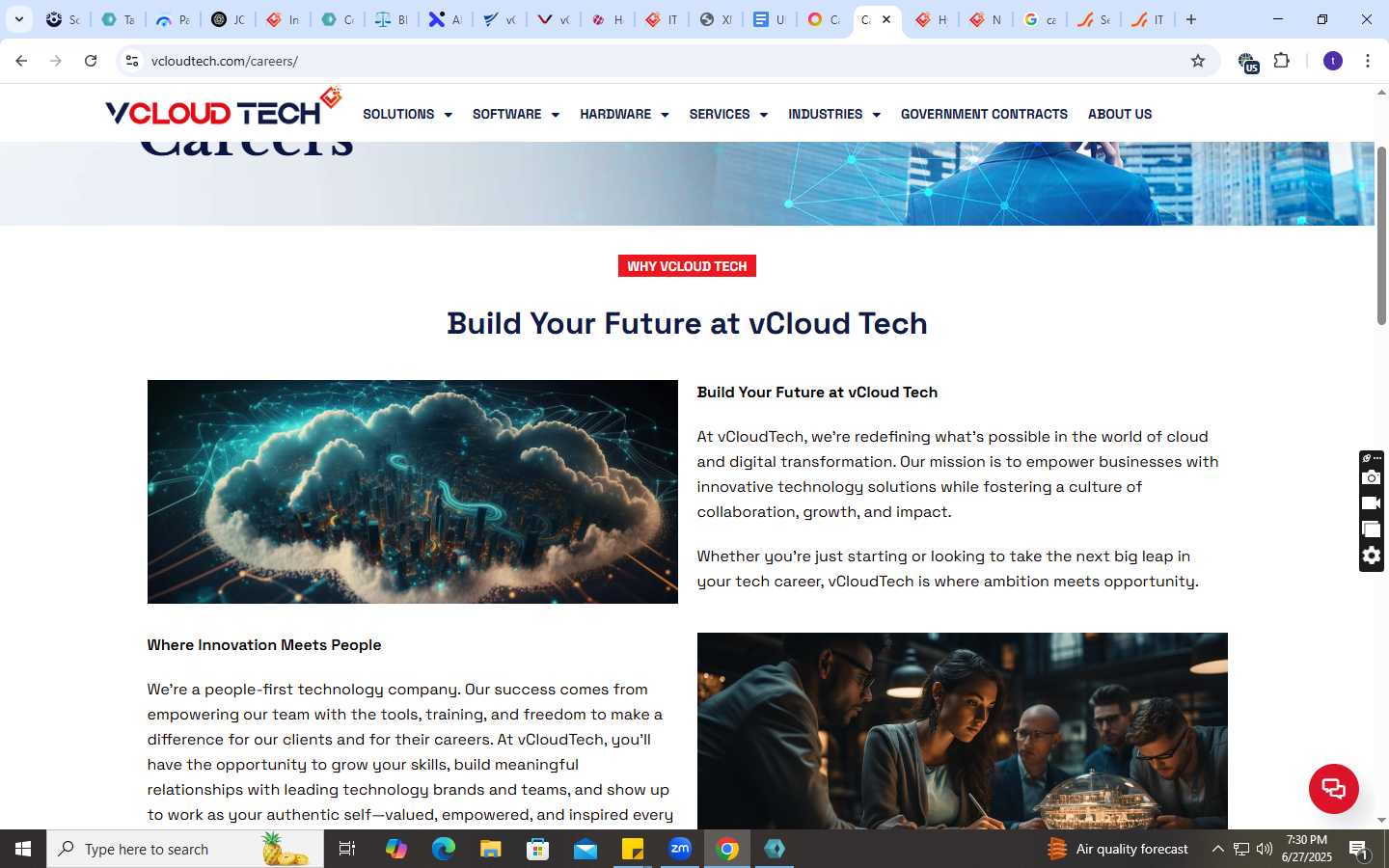Click heading Build Your Future at vCloud Tech

point(687,323)
